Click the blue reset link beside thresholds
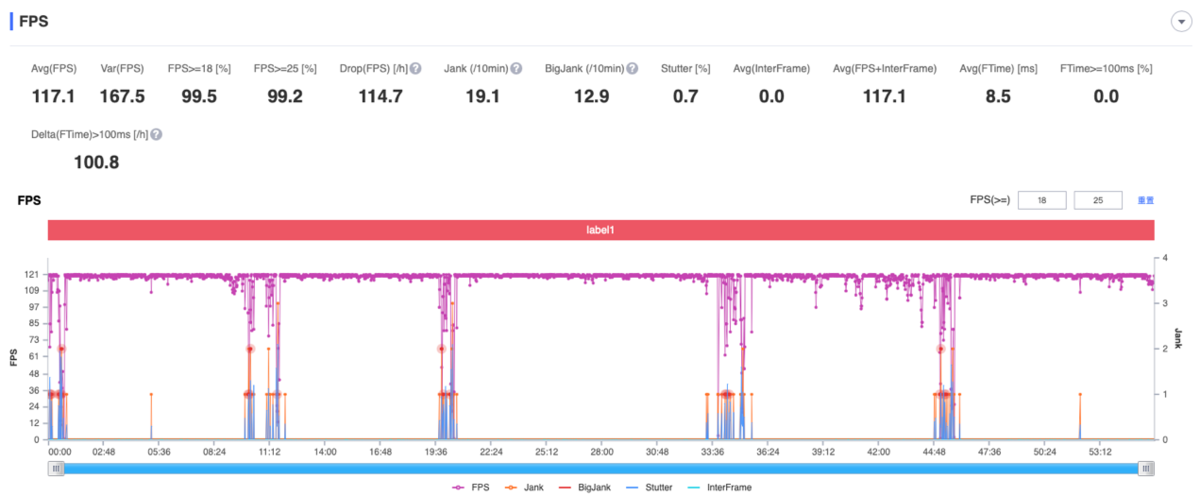 coord(1146,200)
